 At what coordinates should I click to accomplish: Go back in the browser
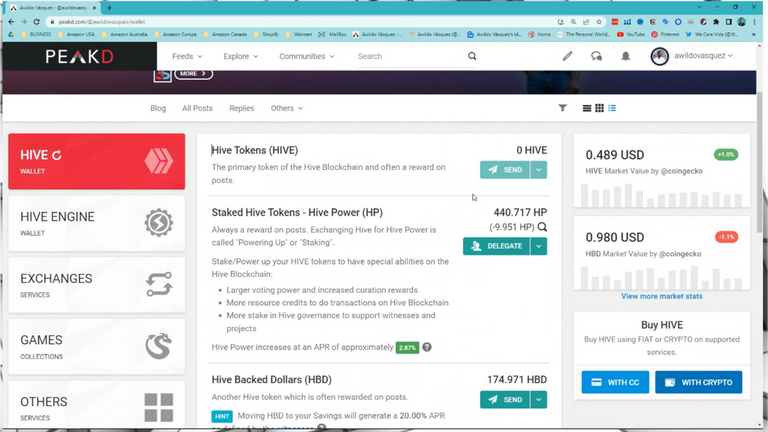click(x=11, y=22)
